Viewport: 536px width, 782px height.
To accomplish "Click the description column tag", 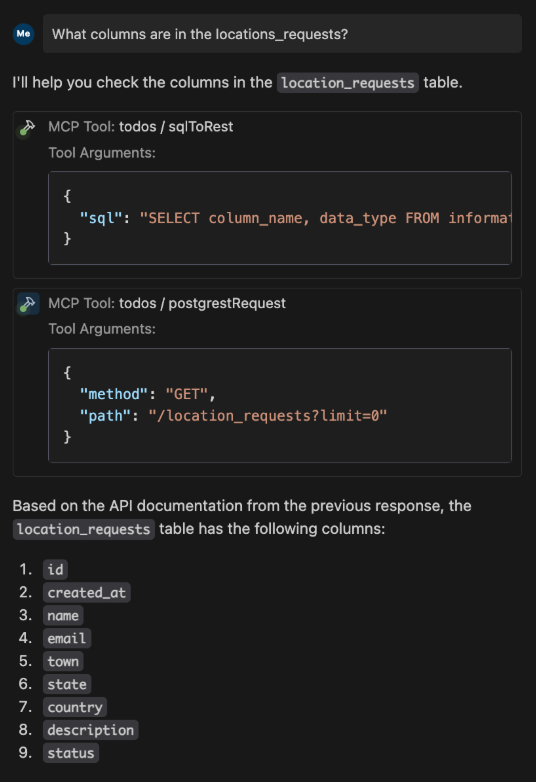I will [91, 730].
